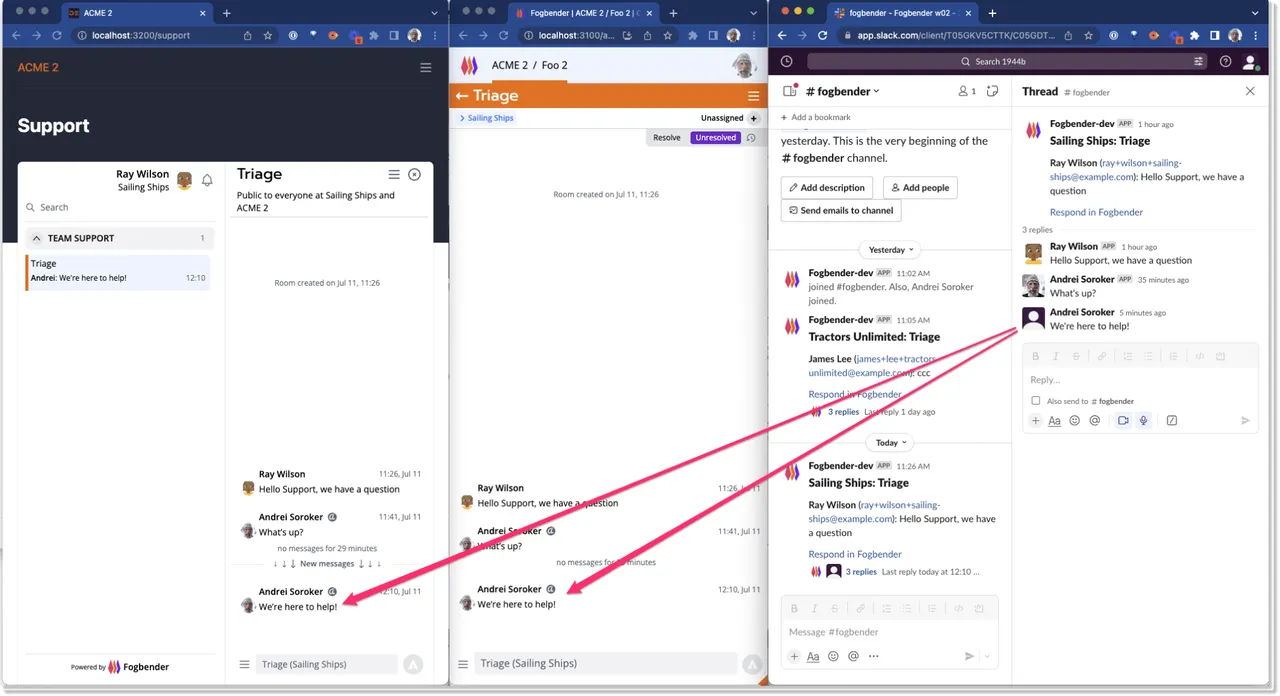Record audio clip microphone in thread reply
The image size is (1280, 696).
1143,421
